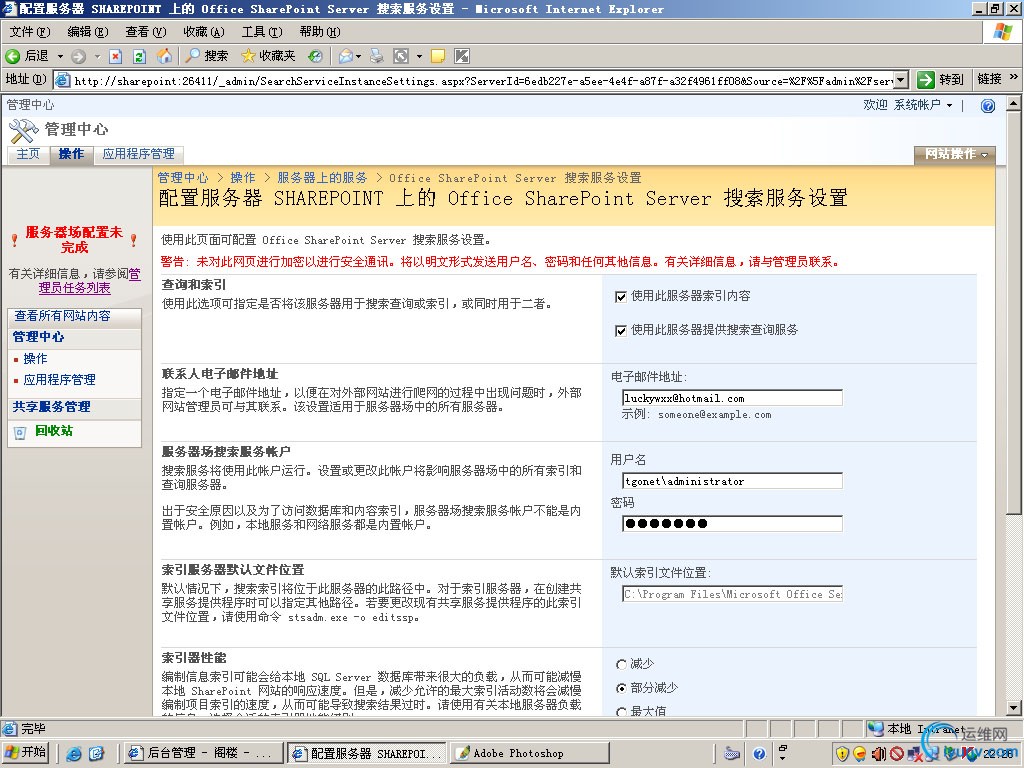Open 管理员任务列表 link in sidebar
Viewport: 1024px width, 768px height.
pos(74,288)
